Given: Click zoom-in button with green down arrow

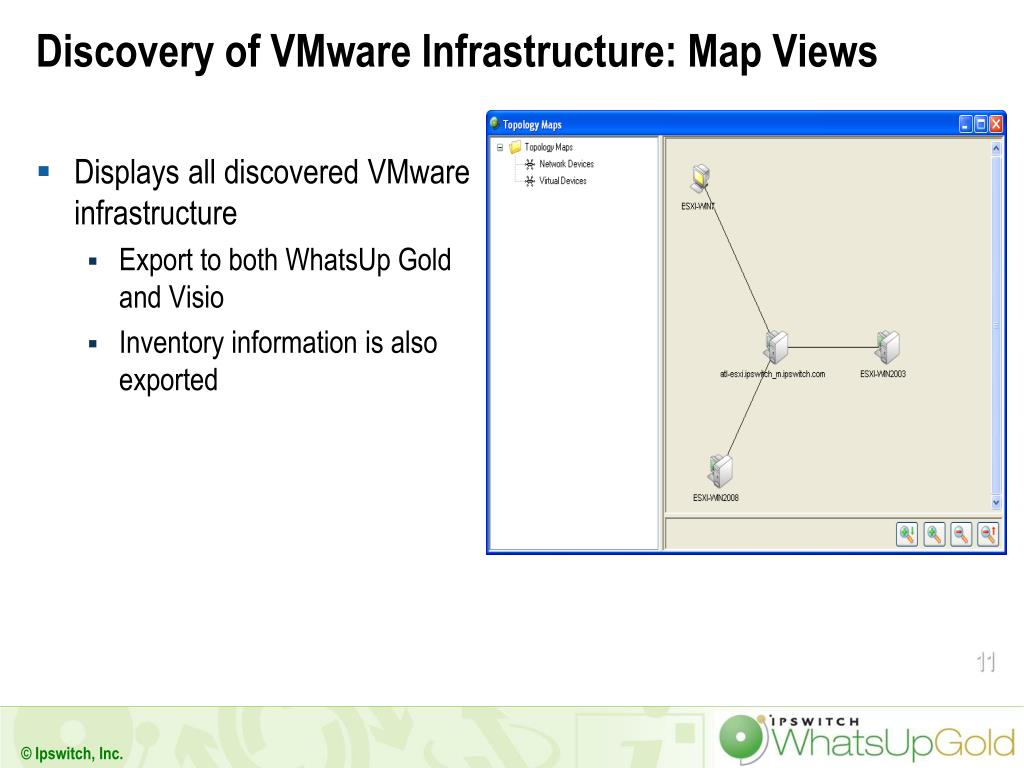Looking at the screenshot, I should pyautogui.click(x=907, y=534).
